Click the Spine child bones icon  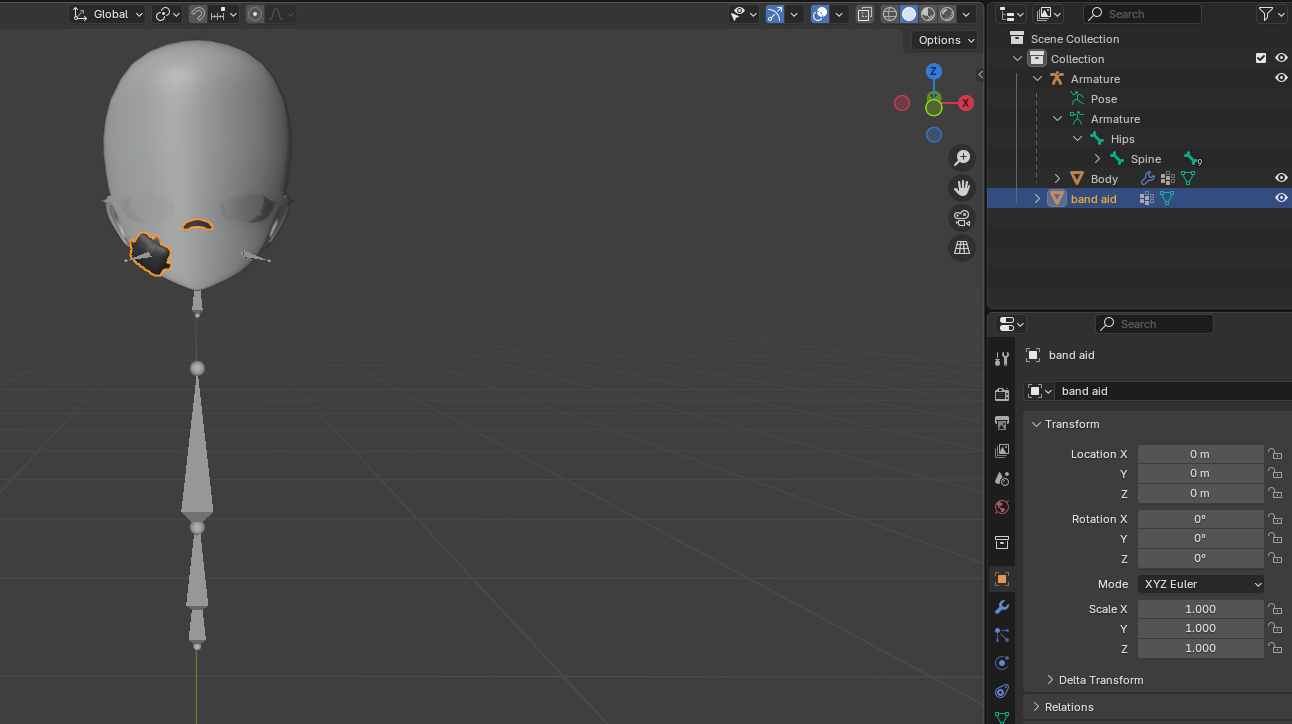1192,159
